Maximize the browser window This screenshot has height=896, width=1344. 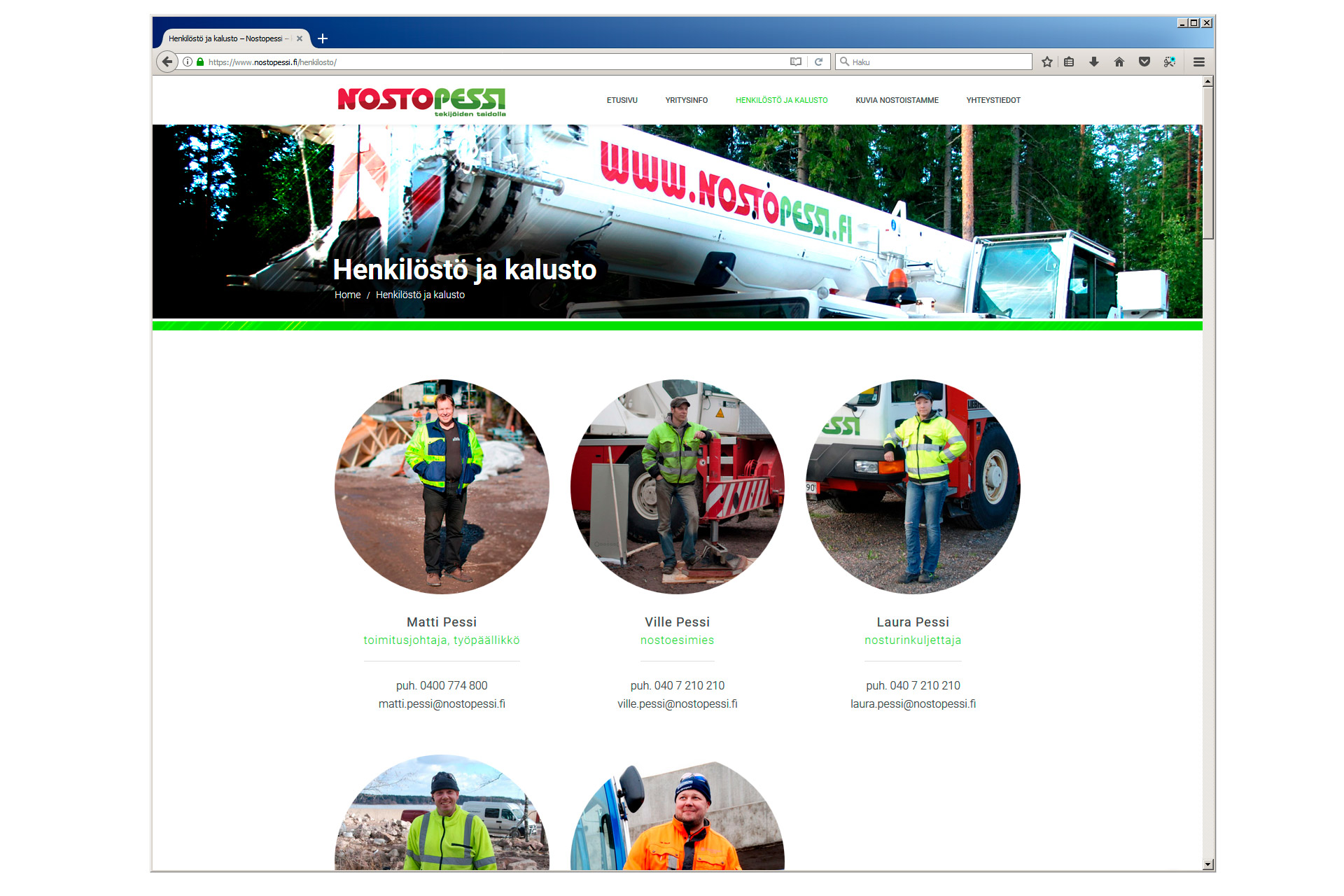pyautogui.click(x=1194, y=23)
